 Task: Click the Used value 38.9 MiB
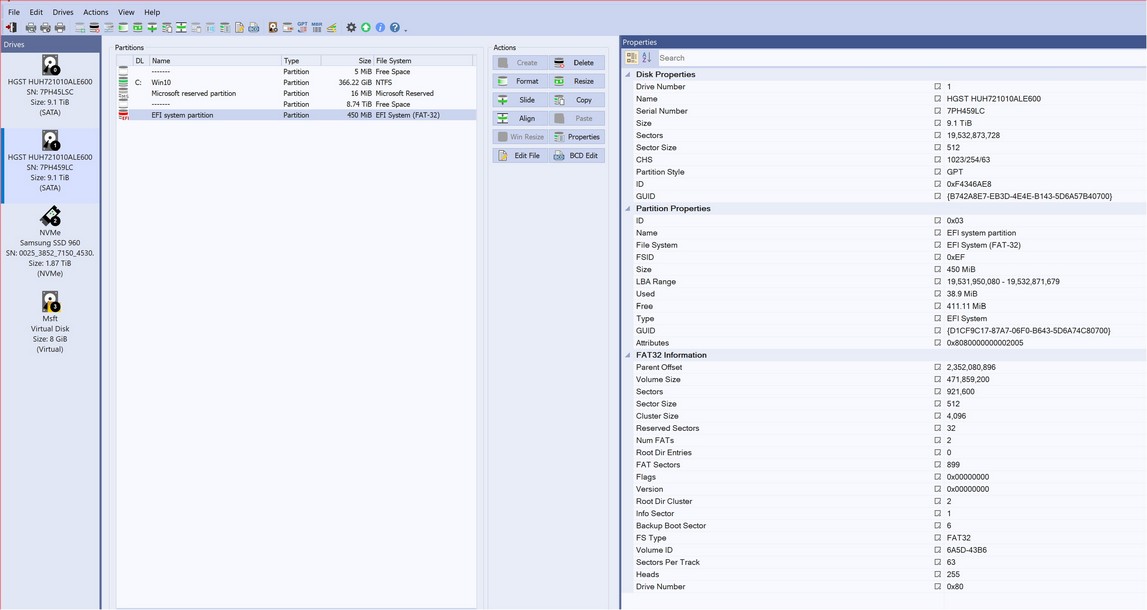pos(962,294)
